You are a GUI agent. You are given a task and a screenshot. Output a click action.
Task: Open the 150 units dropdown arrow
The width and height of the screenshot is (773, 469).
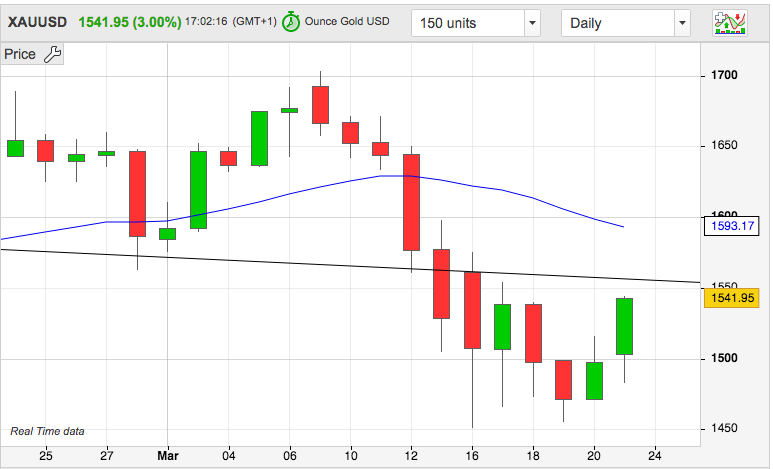tap(532, 23)
